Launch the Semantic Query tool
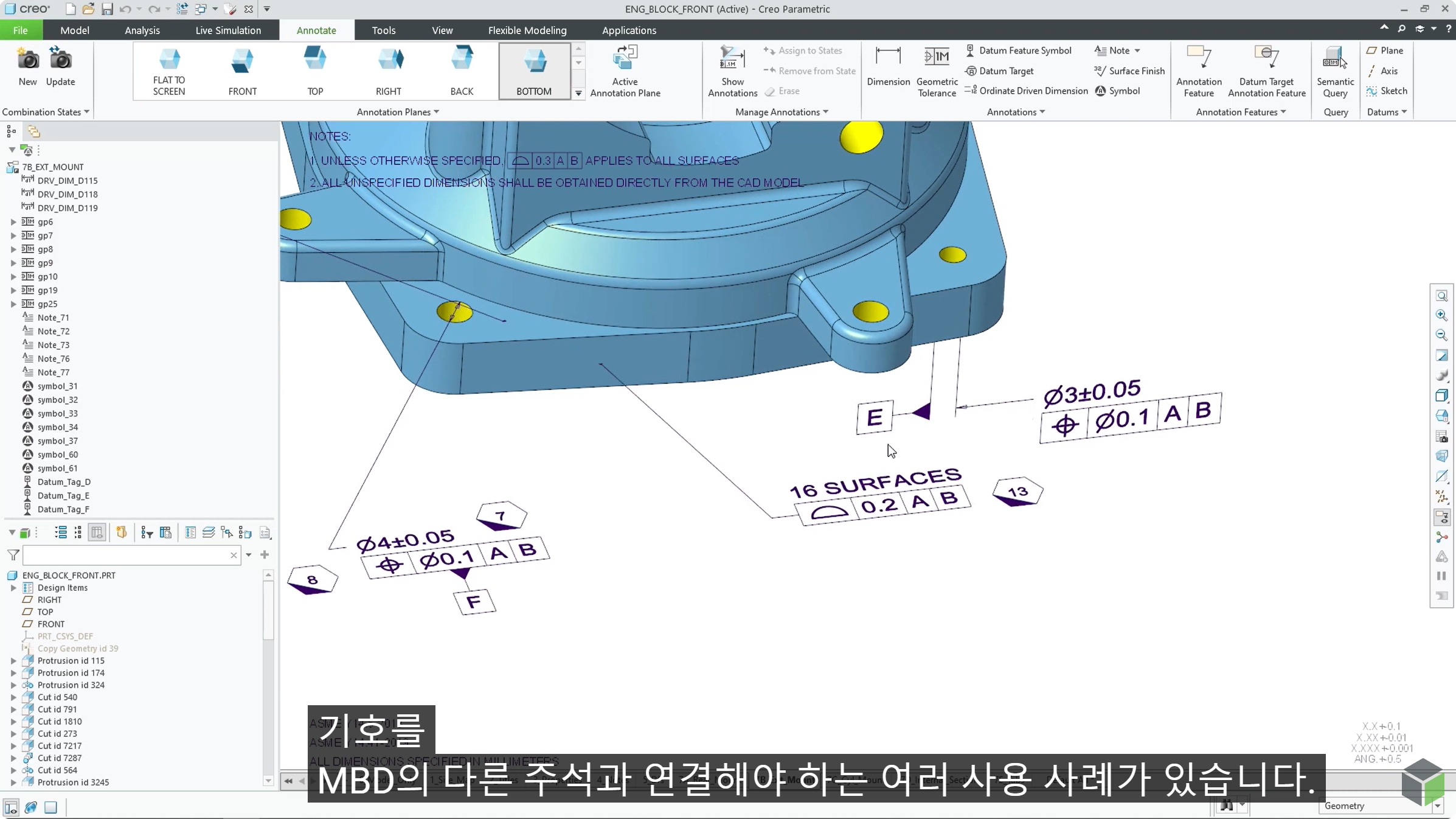Viewport: 1456px width, 819px height. point(1335,72)
